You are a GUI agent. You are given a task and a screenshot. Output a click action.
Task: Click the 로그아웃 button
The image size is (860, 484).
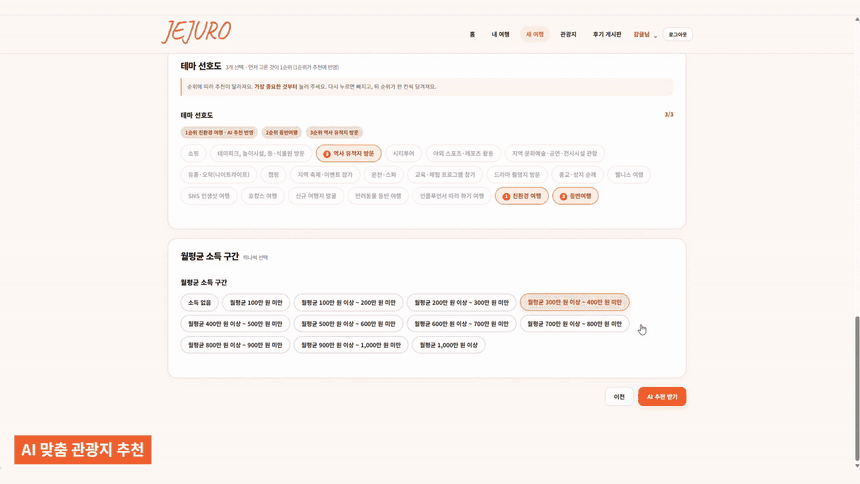[677, 35]
